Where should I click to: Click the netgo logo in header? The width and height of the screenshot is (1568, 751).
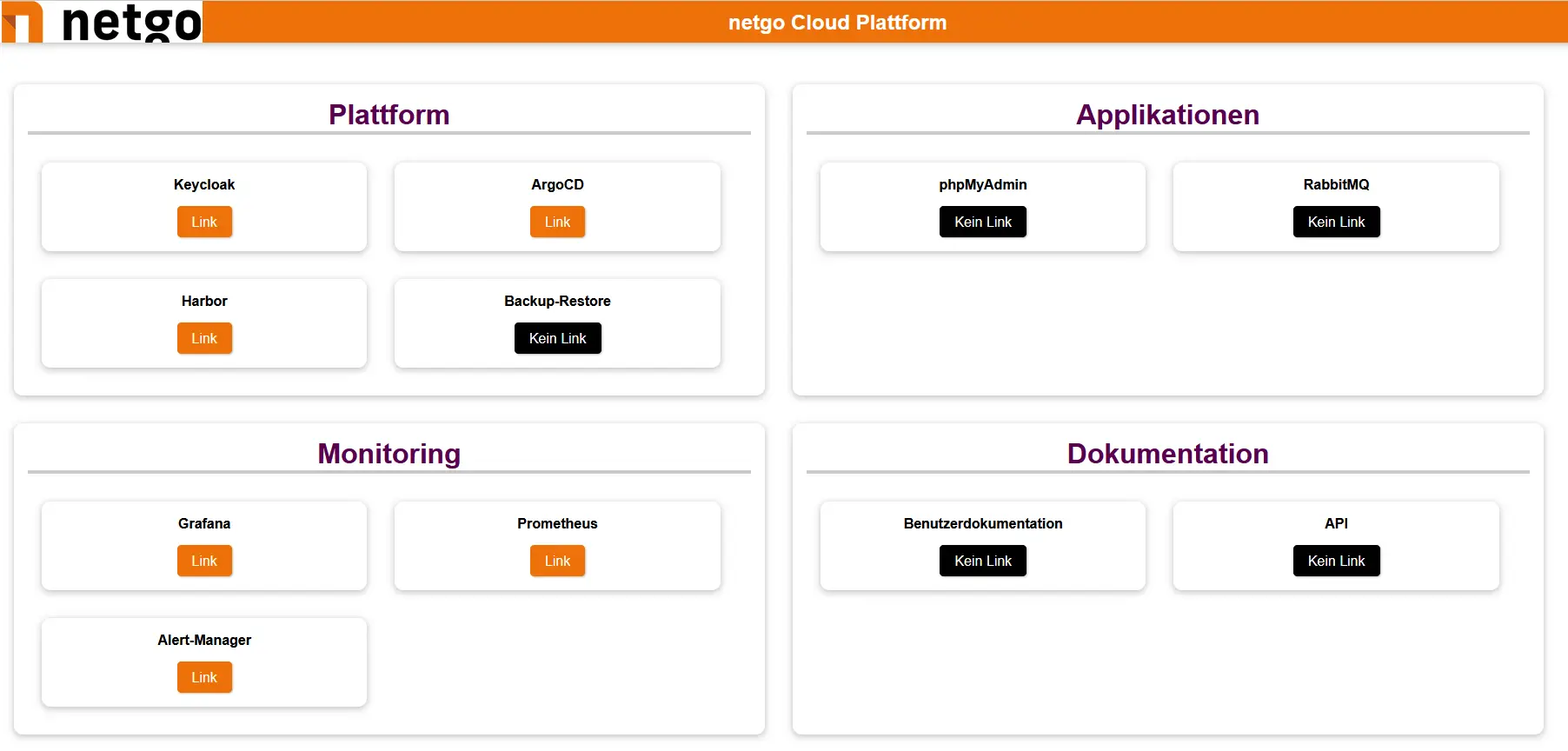[103, 22]
